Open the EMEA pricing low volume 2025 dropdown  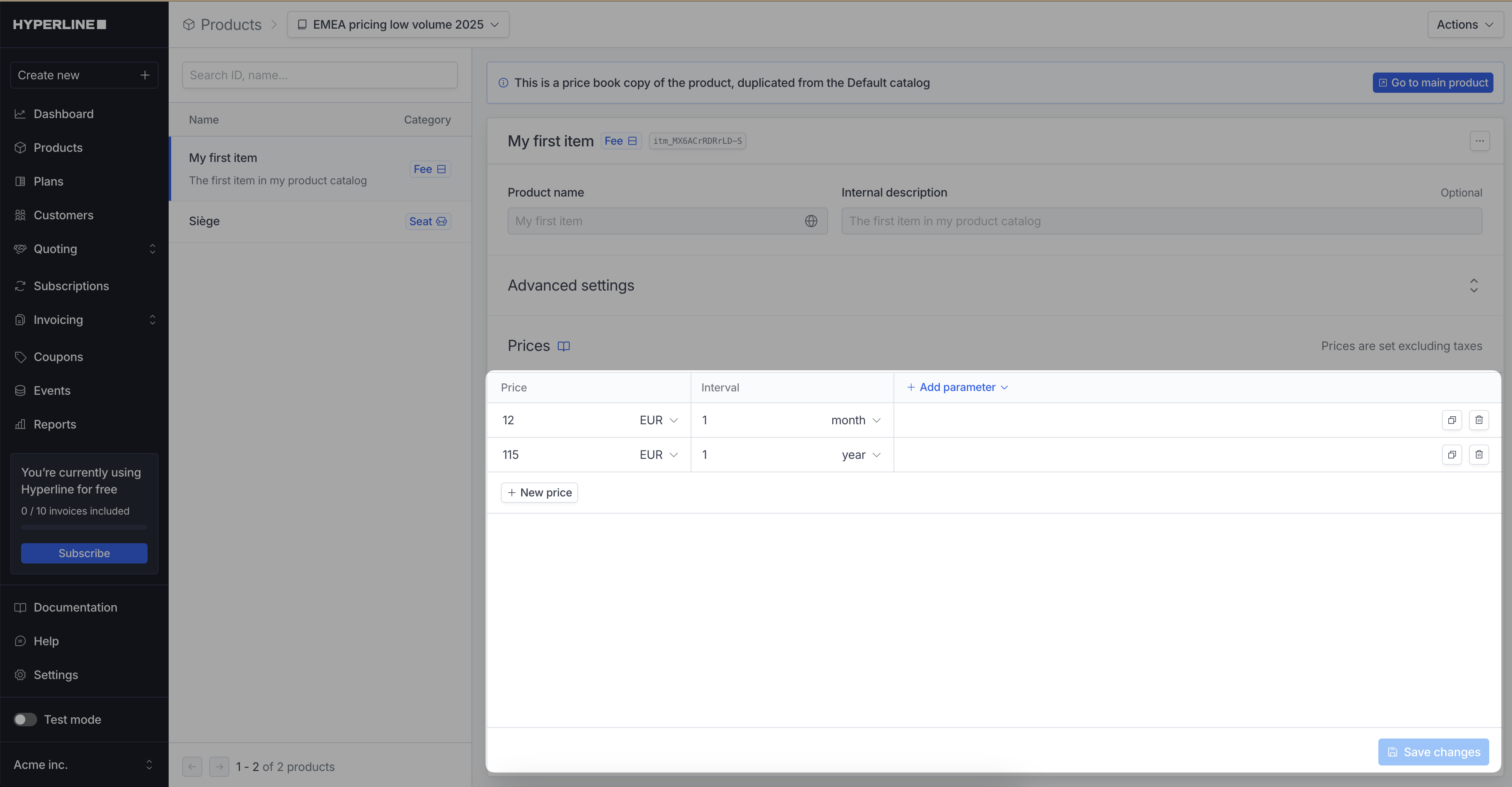tap(398, 24)
